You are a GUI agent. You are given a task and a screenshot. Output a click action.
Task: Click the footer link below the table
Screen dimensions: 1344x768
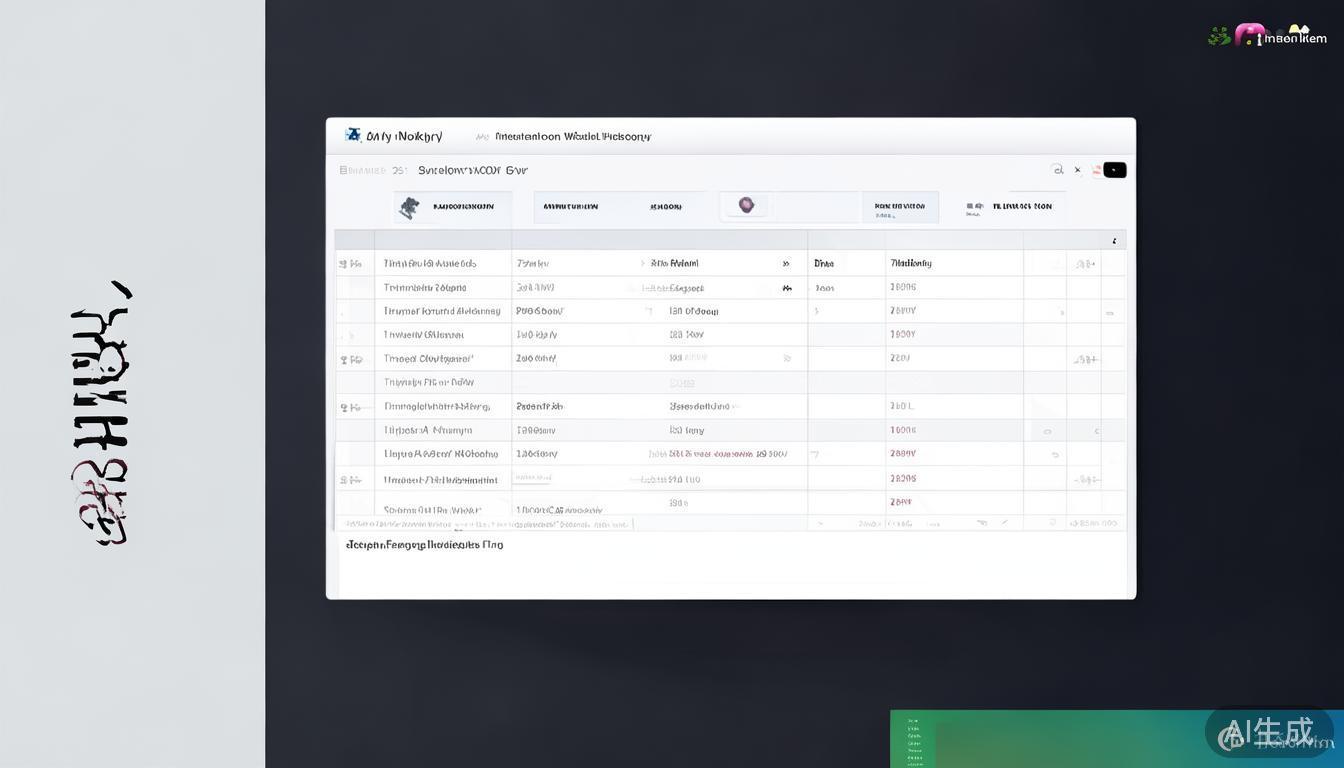425,544
